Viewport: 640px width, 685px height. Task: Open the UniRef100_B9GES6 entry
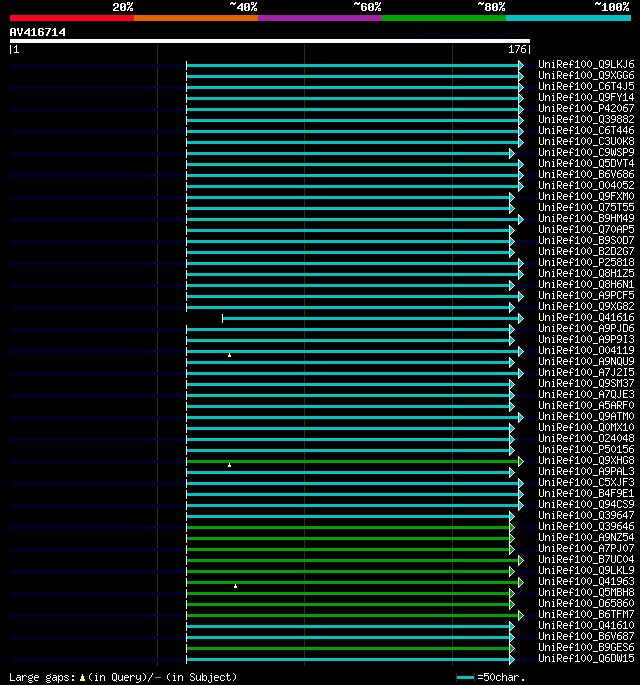586,647
